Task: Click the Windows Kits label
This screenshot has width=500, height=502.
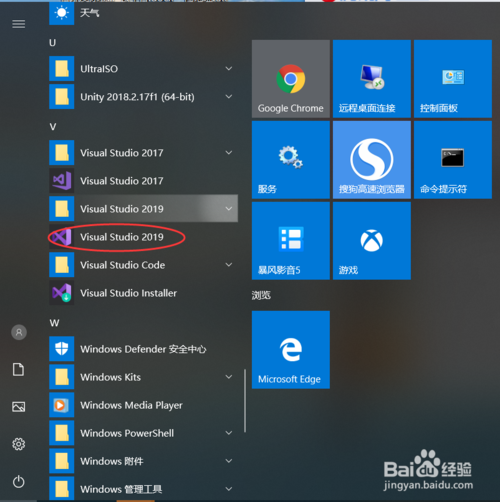Action: [x=110, y=377]
